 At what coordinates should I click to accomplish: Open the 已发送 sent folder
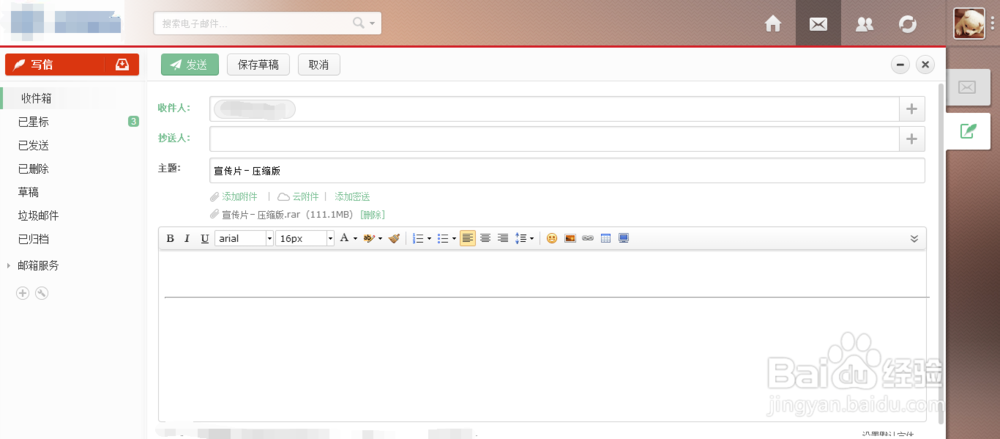pos(33,145)
